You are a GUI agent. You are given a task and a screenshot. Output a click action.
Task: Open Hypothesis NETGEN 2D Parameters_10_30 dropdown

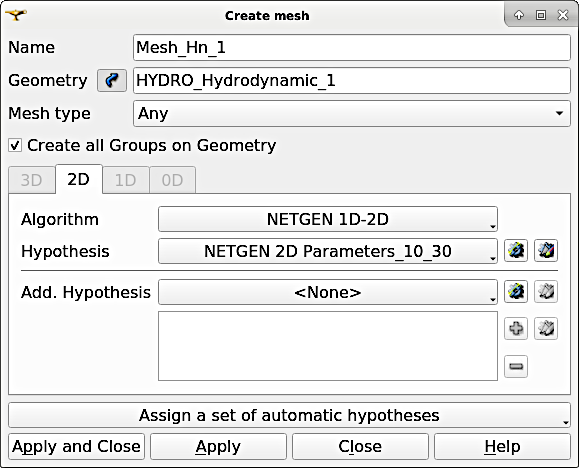pyautogui.click(x=328, y=251)
